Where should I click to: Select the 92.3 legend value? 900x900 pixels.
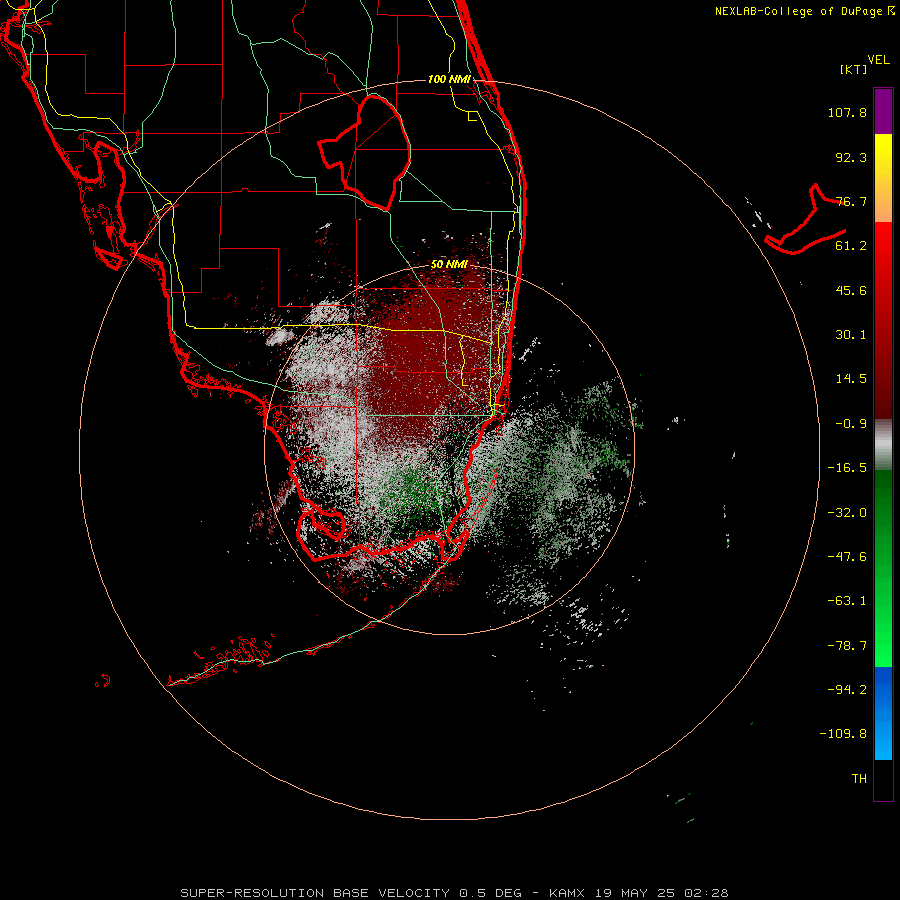851,157
